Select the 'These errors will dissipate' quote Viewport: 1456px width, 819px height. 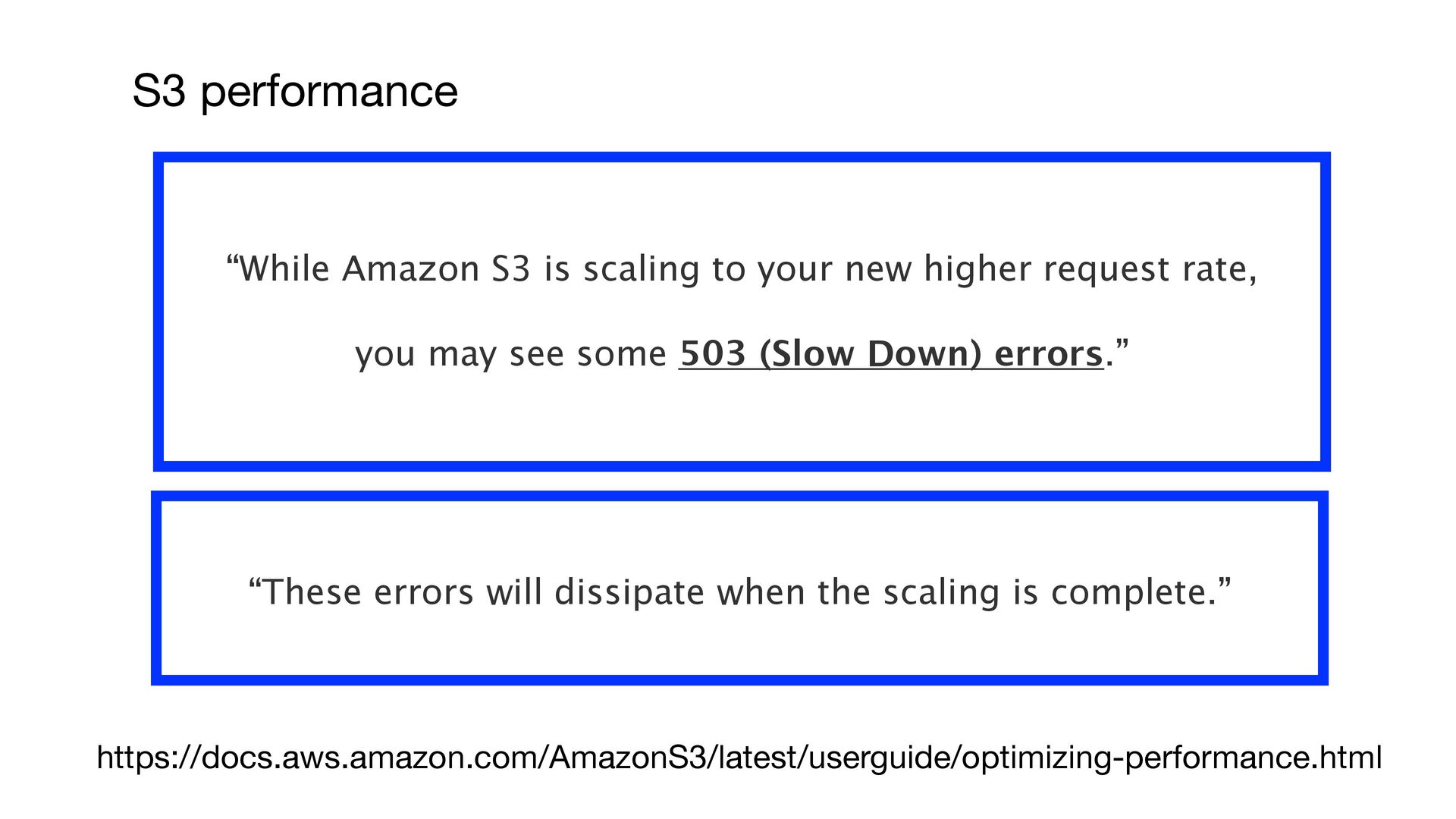point(740,592)
